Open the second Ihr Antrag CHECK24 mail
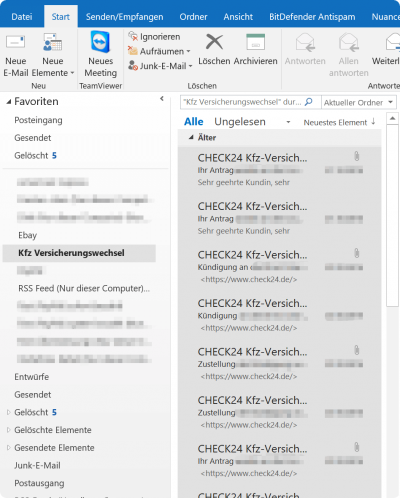400x498 pixels. click(x=279, y=218)
